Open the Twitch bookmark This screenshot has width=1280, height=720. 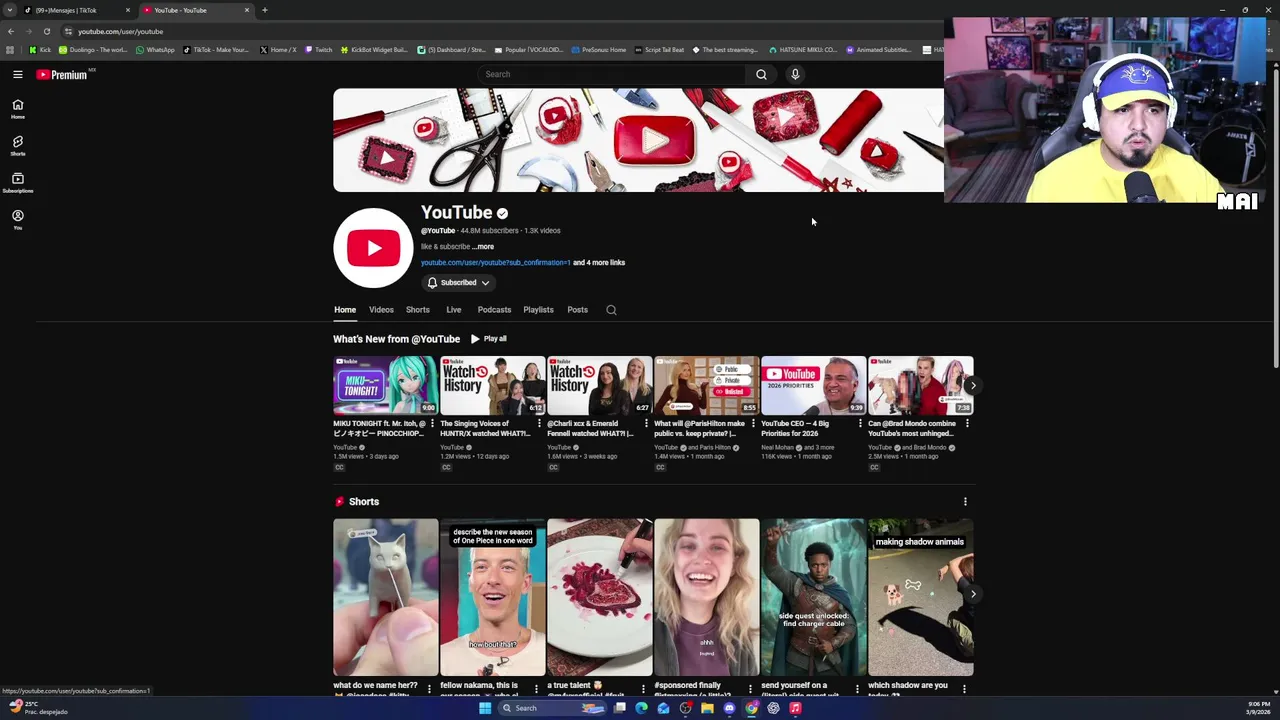tap(318, 50)
